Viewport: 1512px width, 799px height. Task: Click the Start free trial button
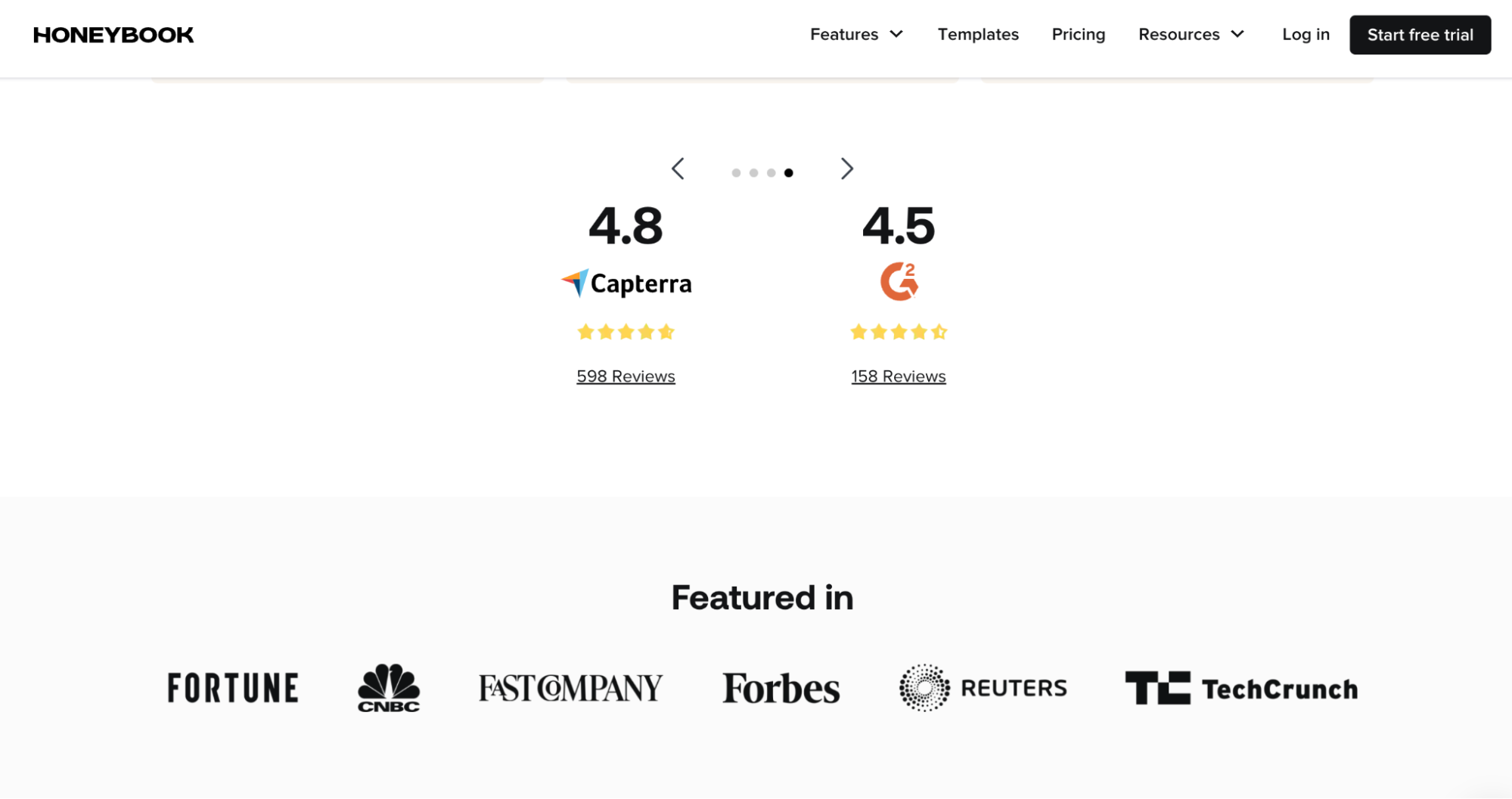tap(1420, 35)
